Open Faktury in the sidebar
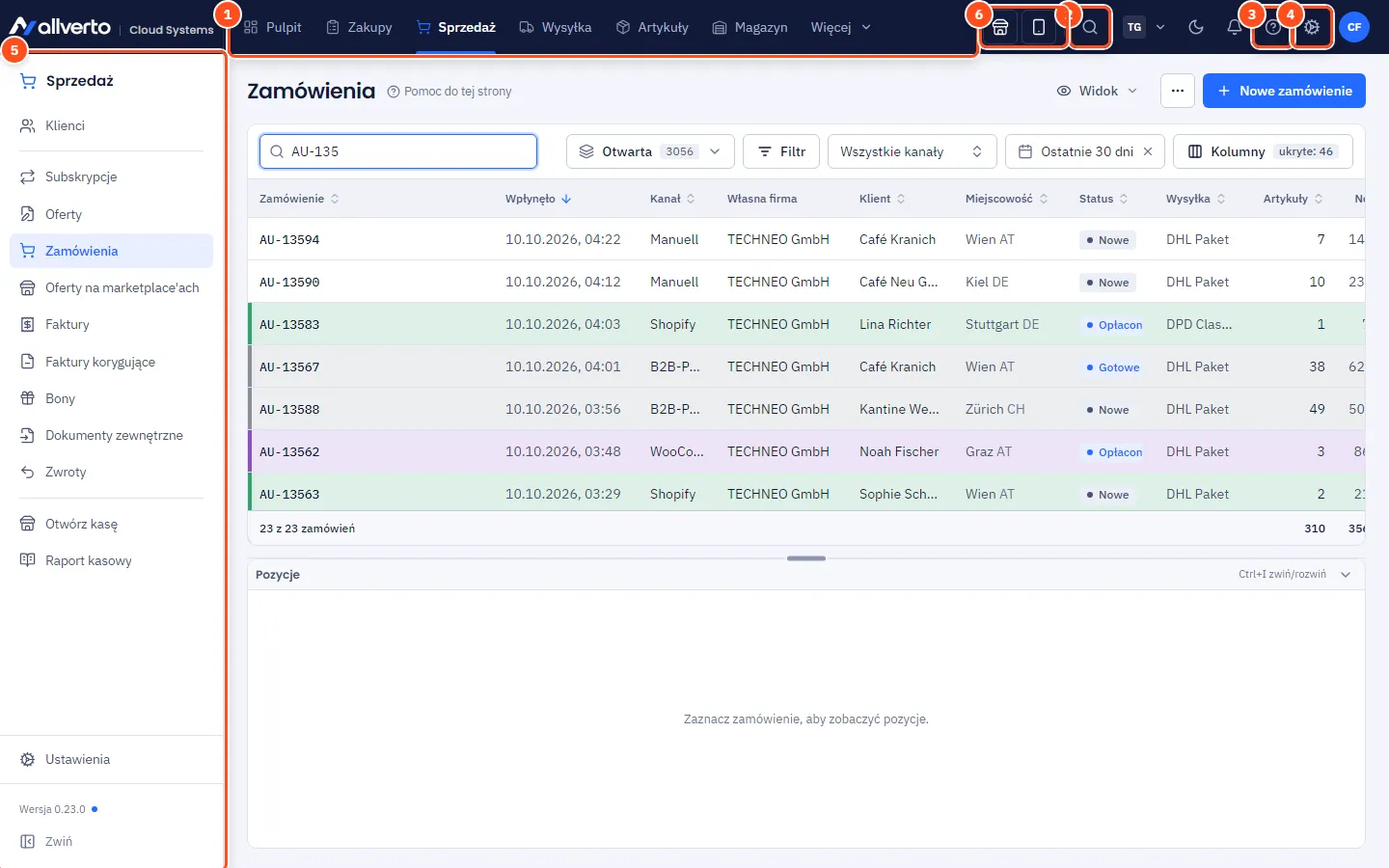The width and height of the screenshot is (1389, 868). point(111,324)
